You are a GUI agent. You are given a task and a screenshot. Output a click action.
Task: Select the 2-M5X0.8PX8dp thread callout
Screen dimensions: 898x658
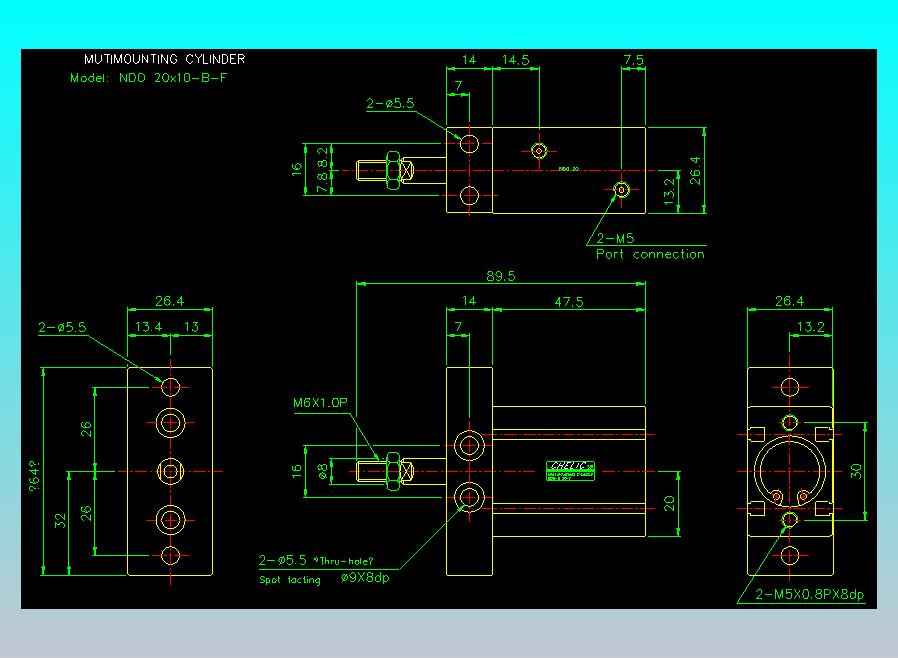tap(809, 594)
